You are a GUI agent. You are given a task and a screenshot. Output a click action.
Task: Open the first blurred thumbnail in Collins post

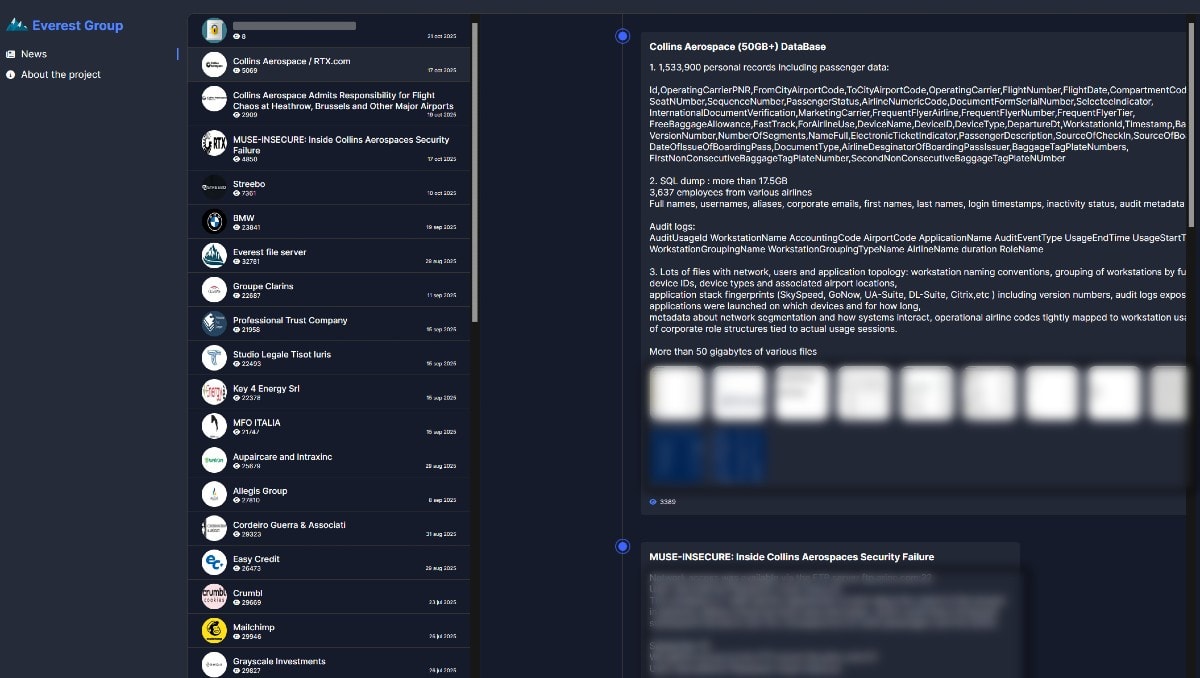[676, 392]
